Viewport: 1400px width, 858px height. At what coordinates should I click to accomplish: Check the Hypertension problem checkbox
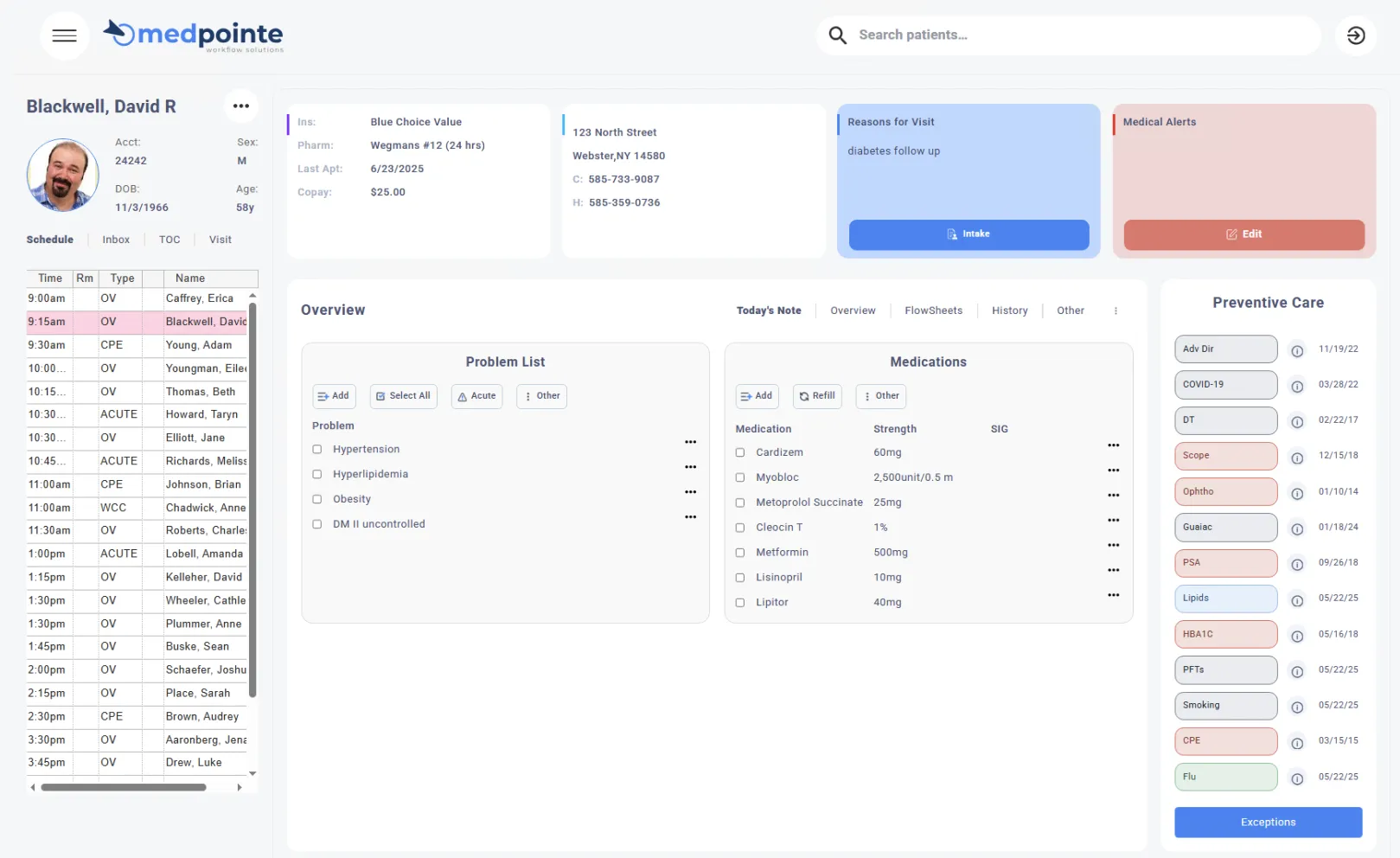pos(317,450)
